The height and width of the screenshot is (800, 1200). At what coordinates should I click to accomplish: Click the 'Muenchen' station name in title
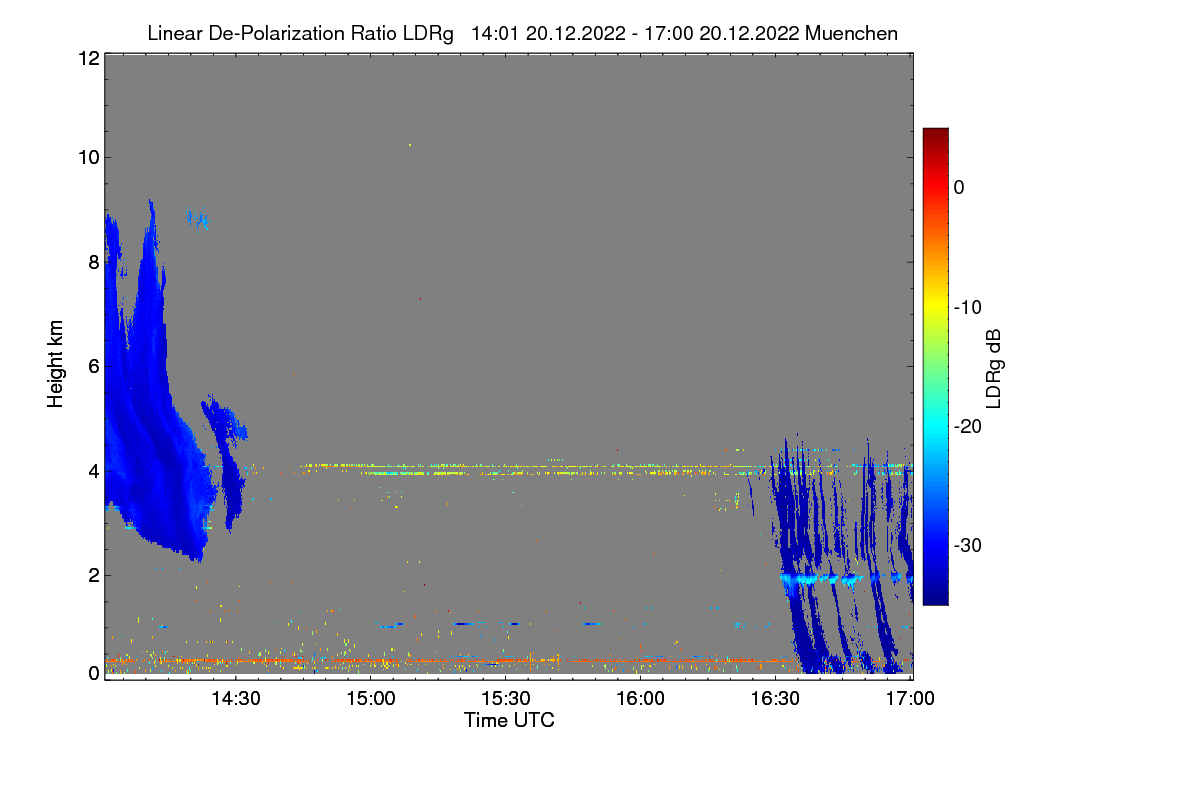[x=851, y=33]
